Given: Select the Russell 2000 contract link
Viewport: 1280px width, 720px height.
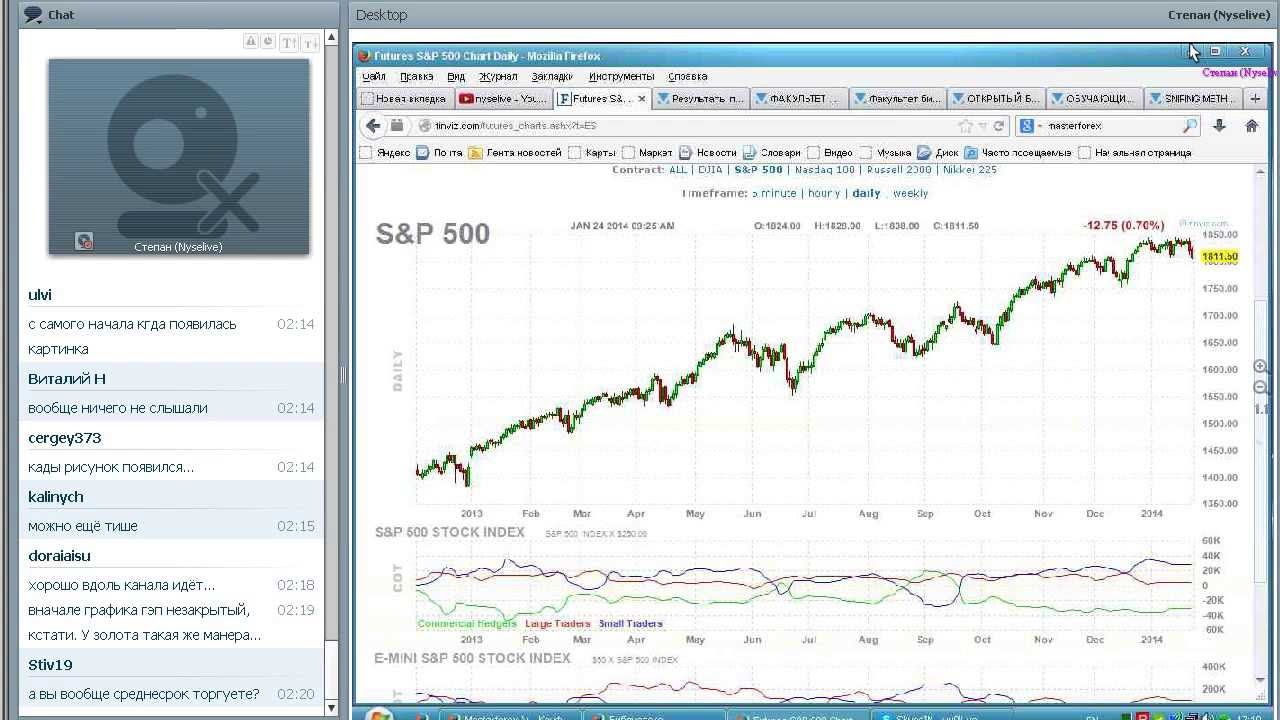Looking at the screenshot, I should pyautogui.click(x=898, y=170).
